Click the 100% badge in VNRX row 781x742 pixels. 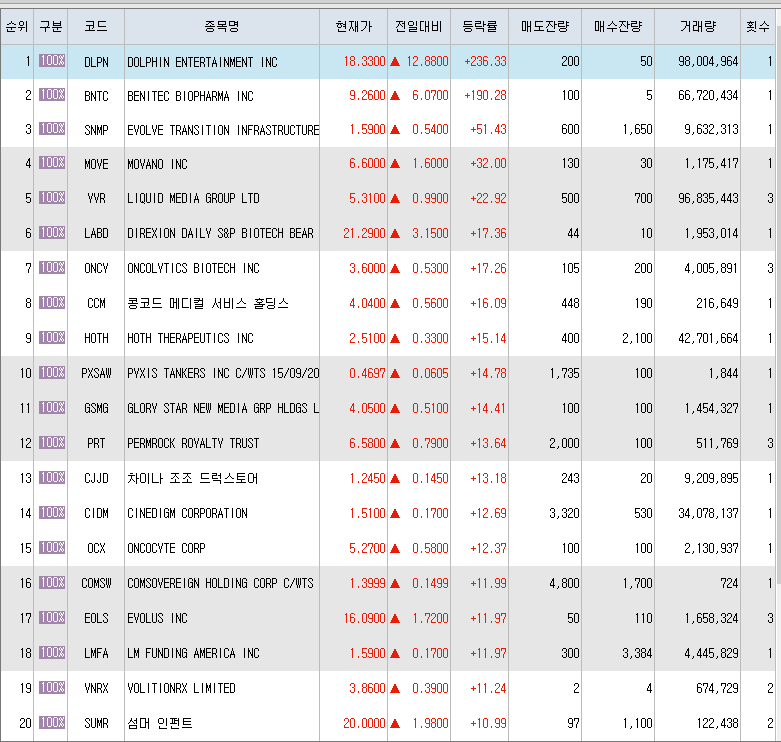tap(52, 687)
